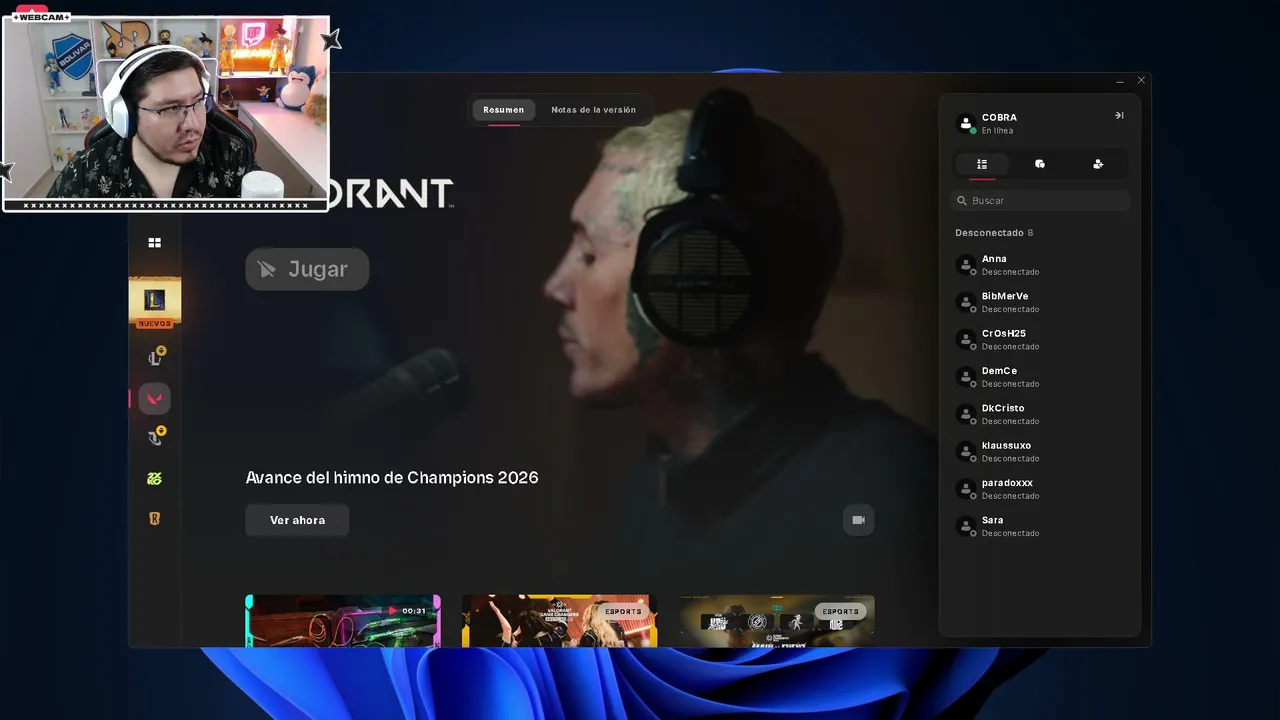The width and height of the screenshot is (1280, 720).
Task: Select the Valorant game icon in sidebar
Action: (154, 398)
